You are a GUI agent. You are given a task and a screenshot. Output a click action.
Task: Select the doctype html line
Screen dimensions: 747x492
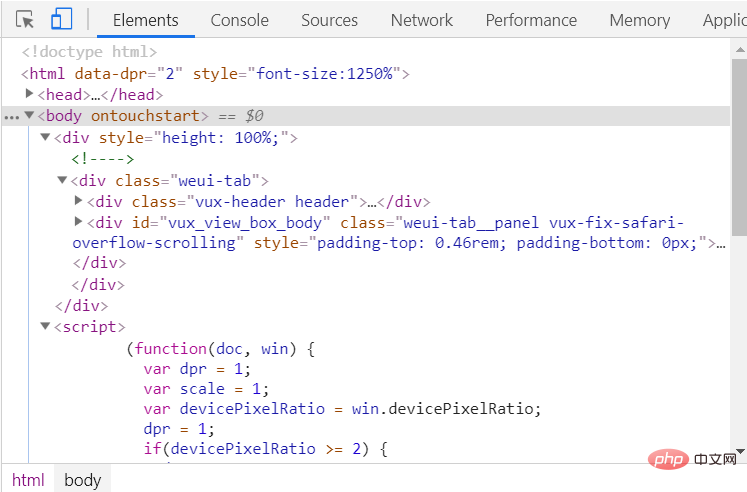pyautogui.click(x=90, y=52)
